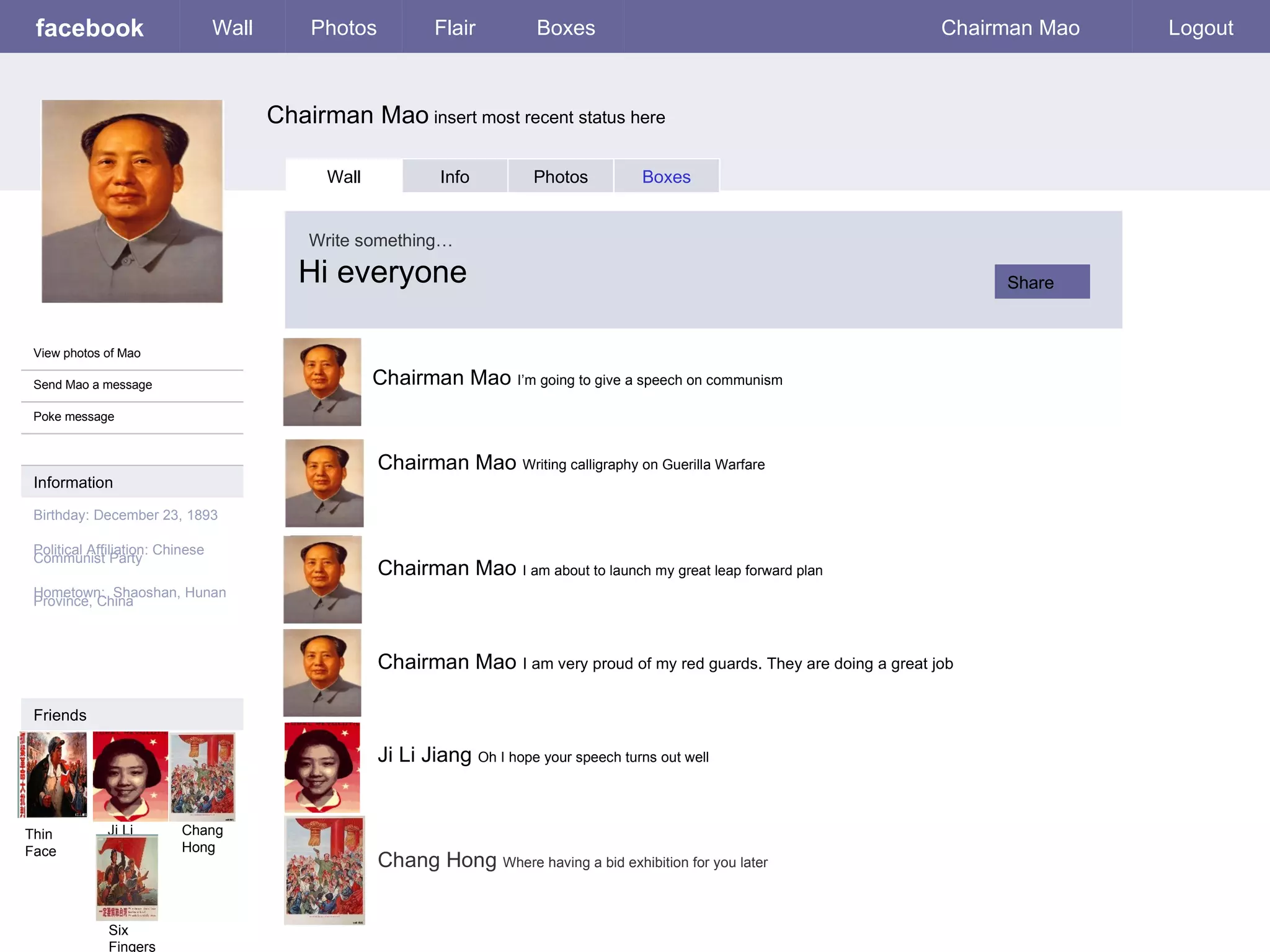Click the facebook logo
This screenshot has height=952, width=1270.
89,28
